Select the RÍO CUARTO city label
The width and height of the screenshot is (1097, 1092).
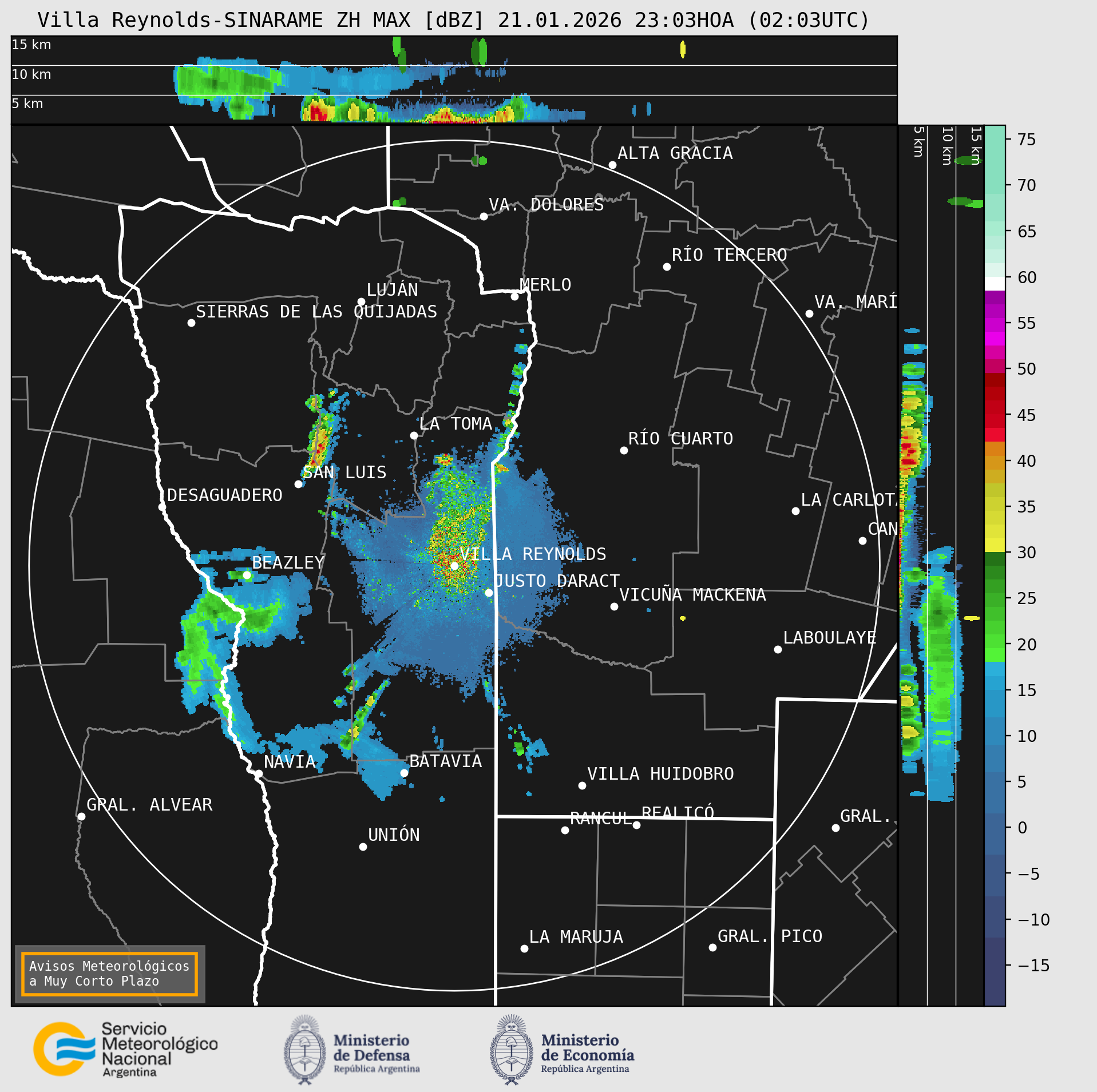pyautogui.click(x=680, y=439)
